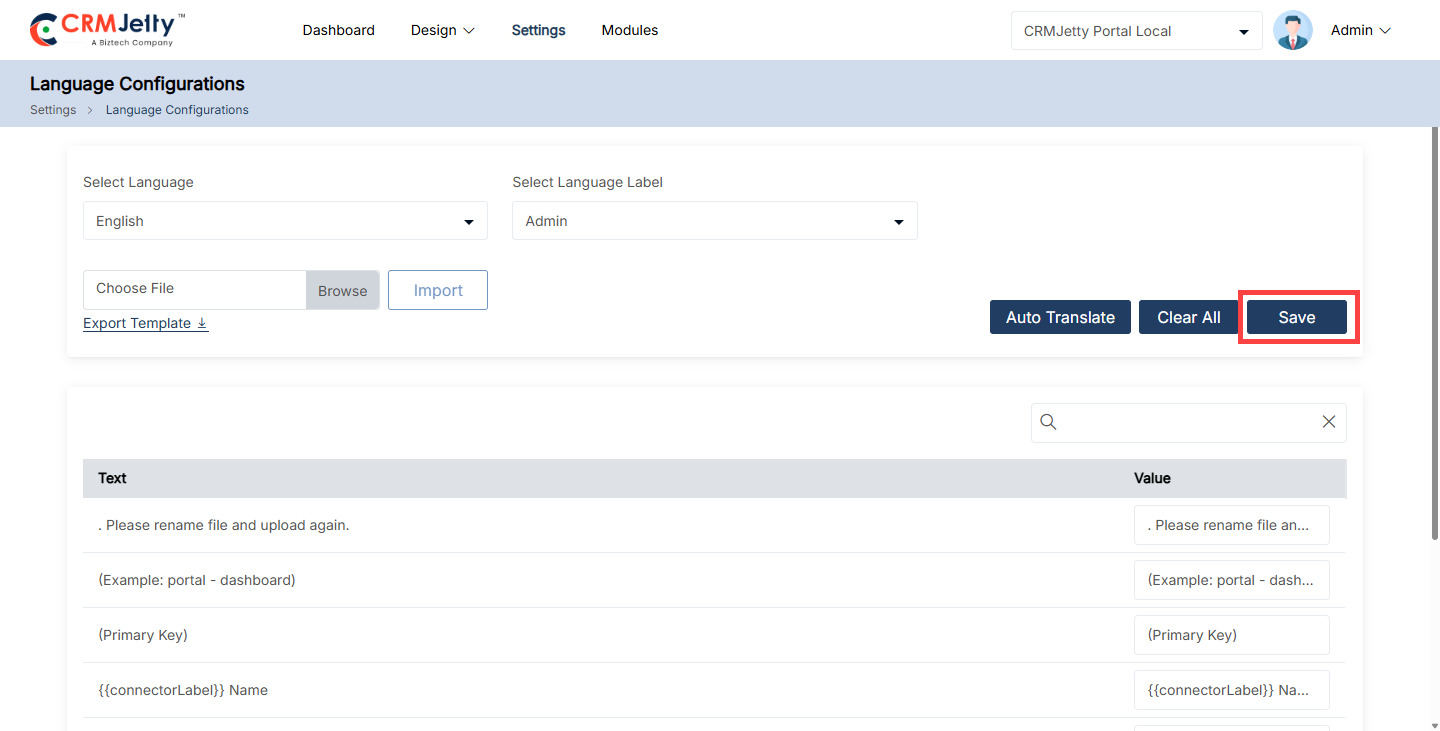Open the Admin user dropdown
The width and height of the screenshot is (1440, 731).
coord(1360,31)
